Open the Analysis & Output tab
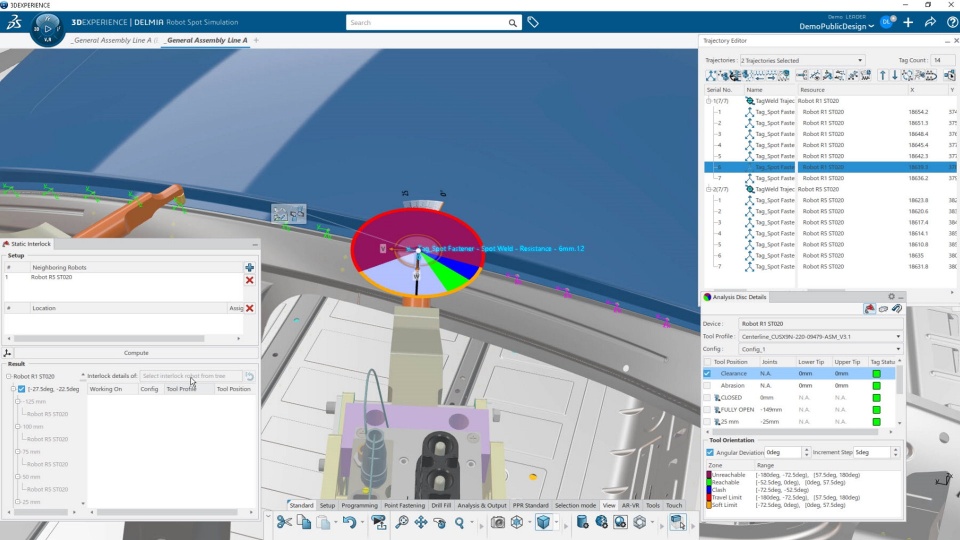 pyautogui.click(x=482, y=505)
